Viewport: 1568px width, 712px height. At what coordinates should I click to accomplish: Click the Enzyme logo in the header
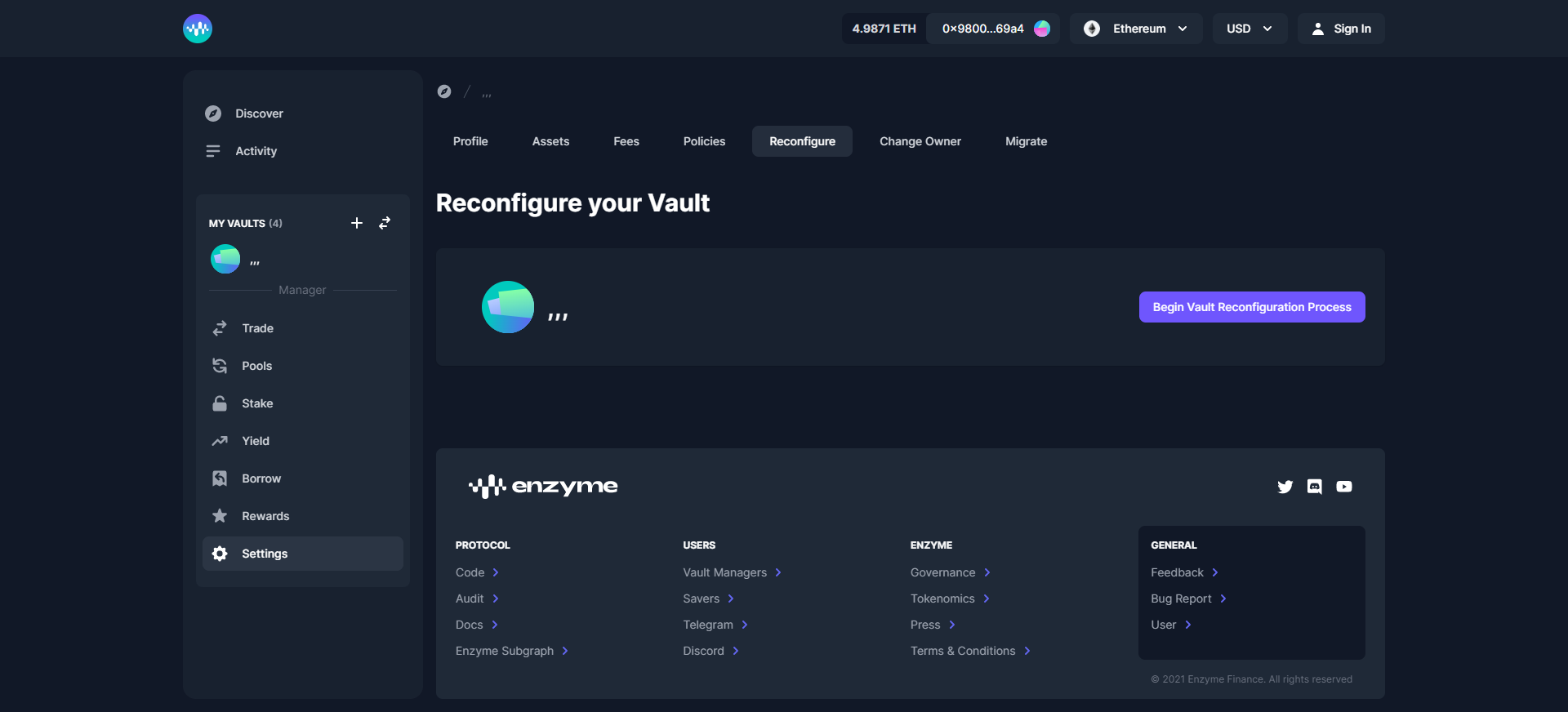(x=198, y=29)
